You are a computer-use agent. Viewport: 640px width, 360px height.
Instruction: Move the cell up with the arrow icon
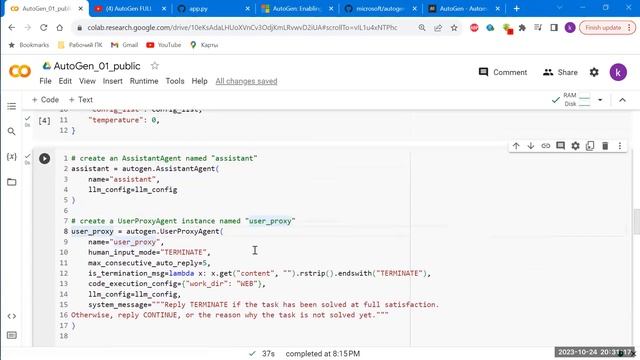point(516,146)
